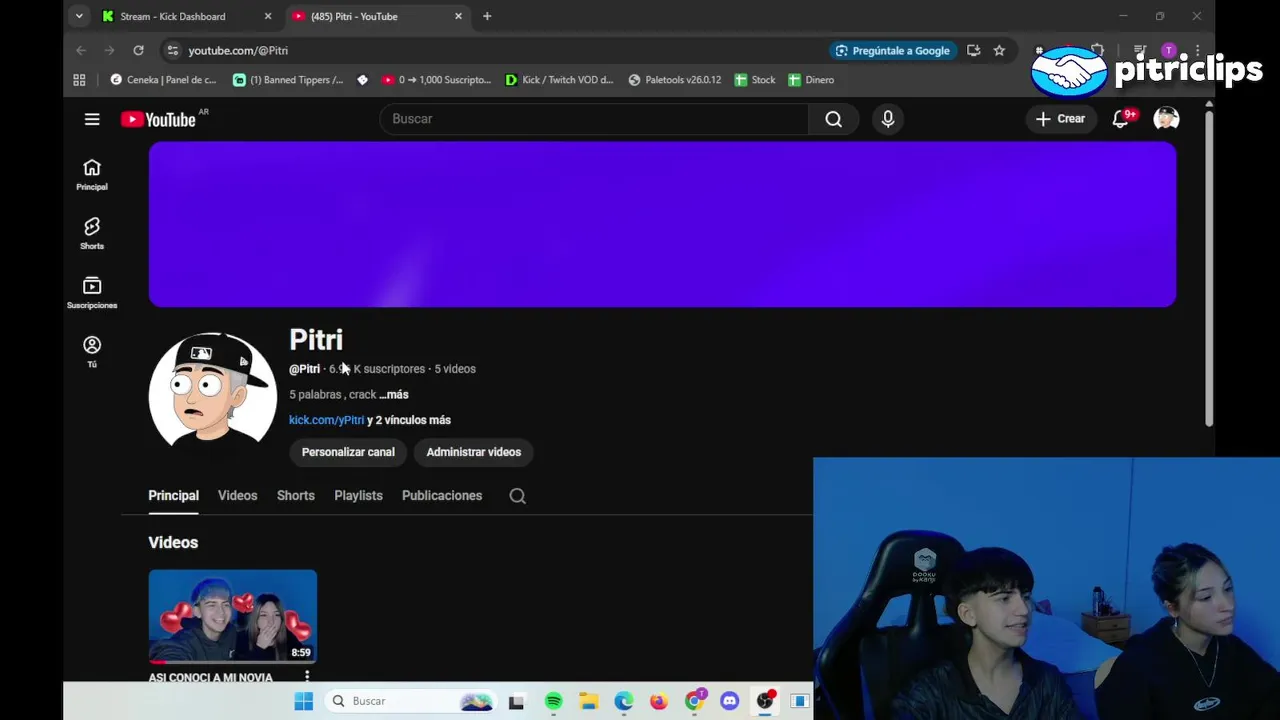Image resolution: width=1280 pixels, height=720 pixels.
Task: Close the Stream - Kick Dashboard tab
Action: (x=267, y=16)
